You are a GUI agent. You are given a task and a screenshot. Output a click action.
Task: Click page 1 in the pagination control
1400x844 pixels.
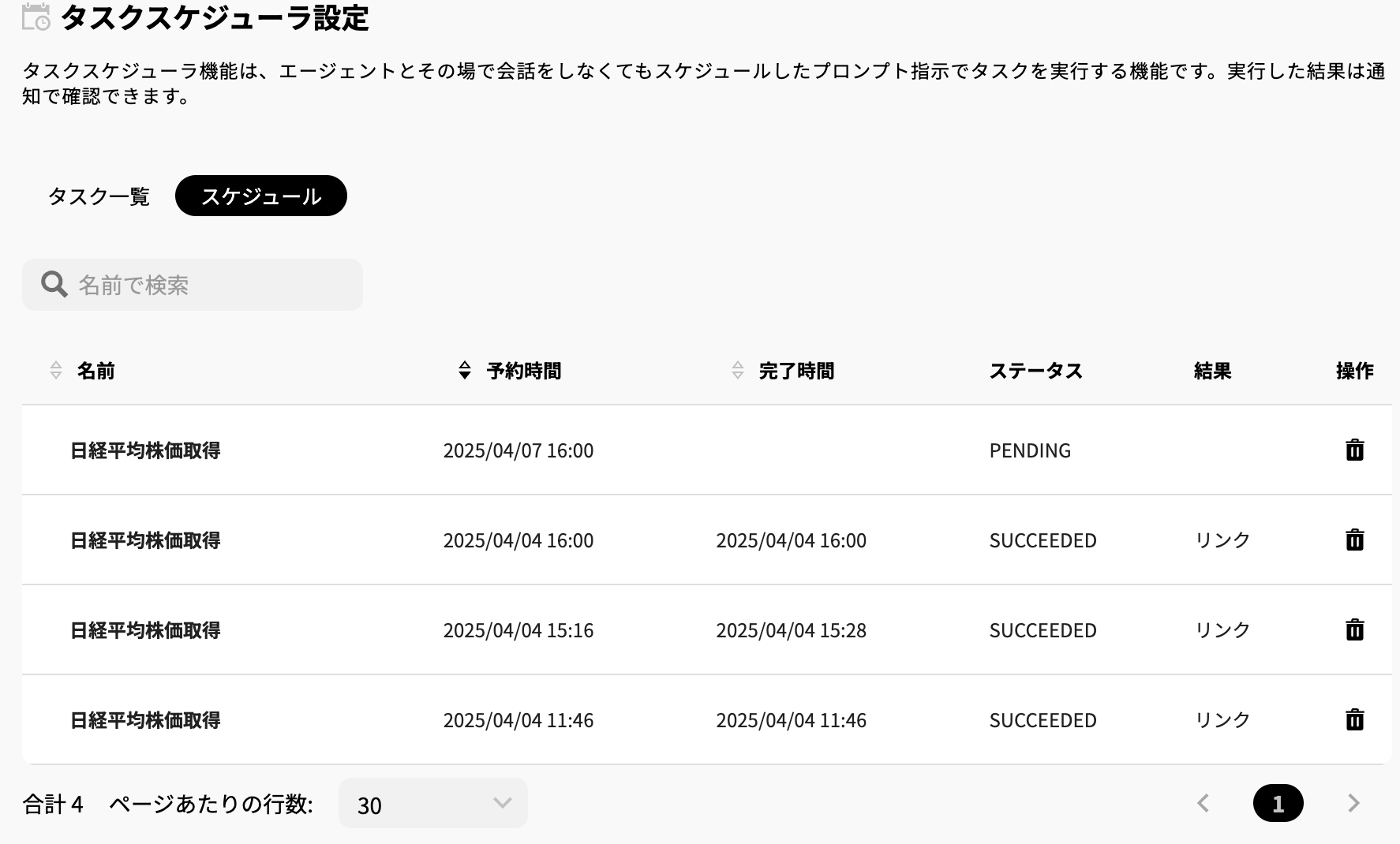click(1278, 803)
